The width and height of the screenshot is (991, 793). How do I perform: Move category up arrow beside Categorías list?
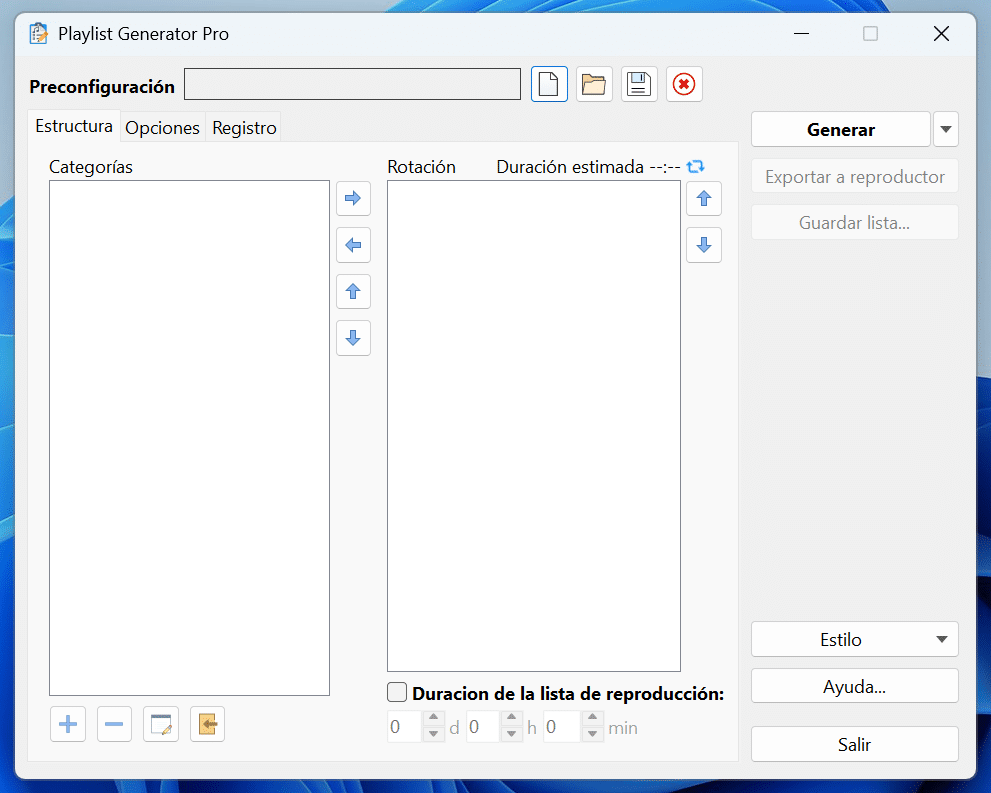point(353,291)
